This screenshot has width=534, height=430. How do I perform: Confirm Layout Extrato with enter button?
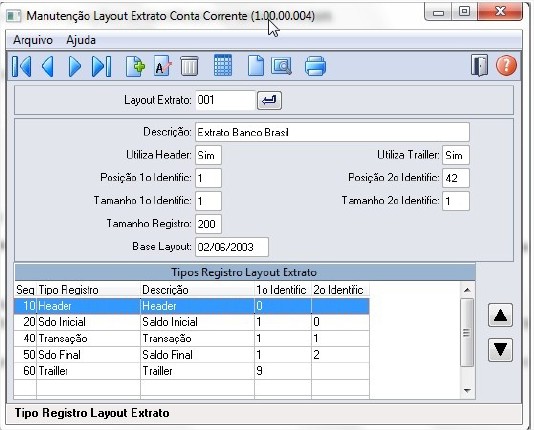click(x=269, y=100)
